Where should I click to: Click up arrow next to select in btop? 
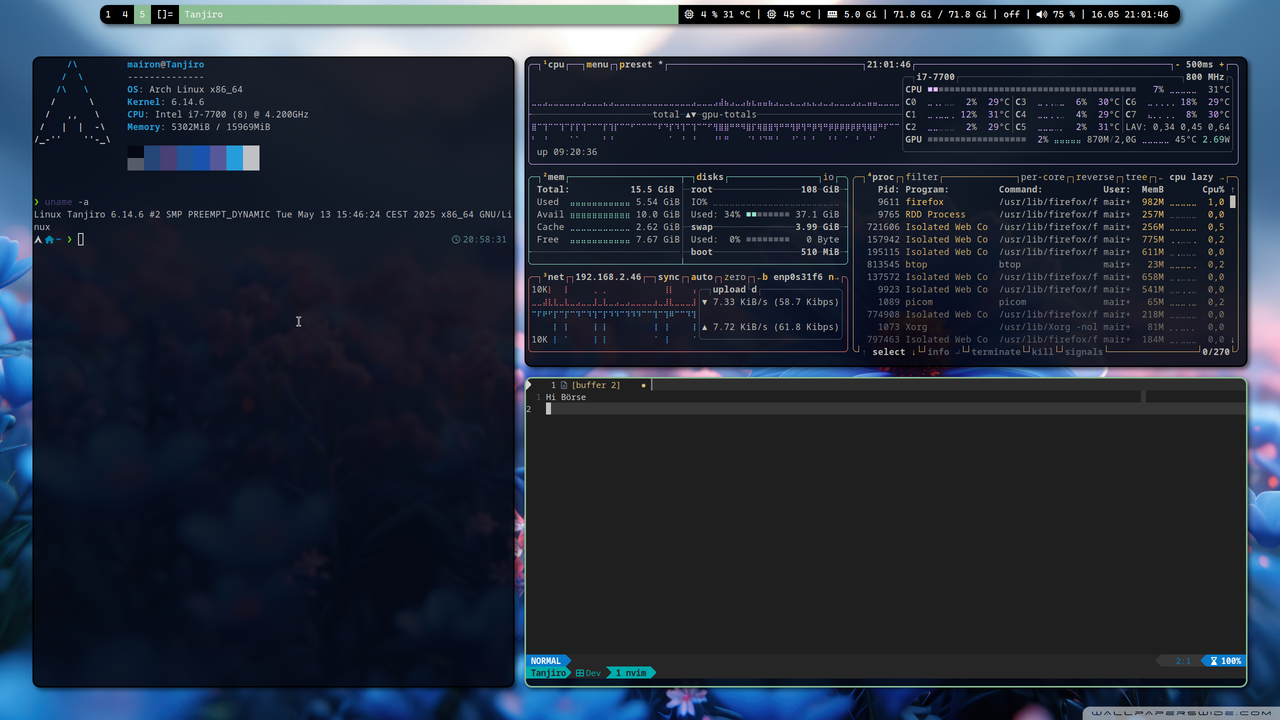point(862,352)
